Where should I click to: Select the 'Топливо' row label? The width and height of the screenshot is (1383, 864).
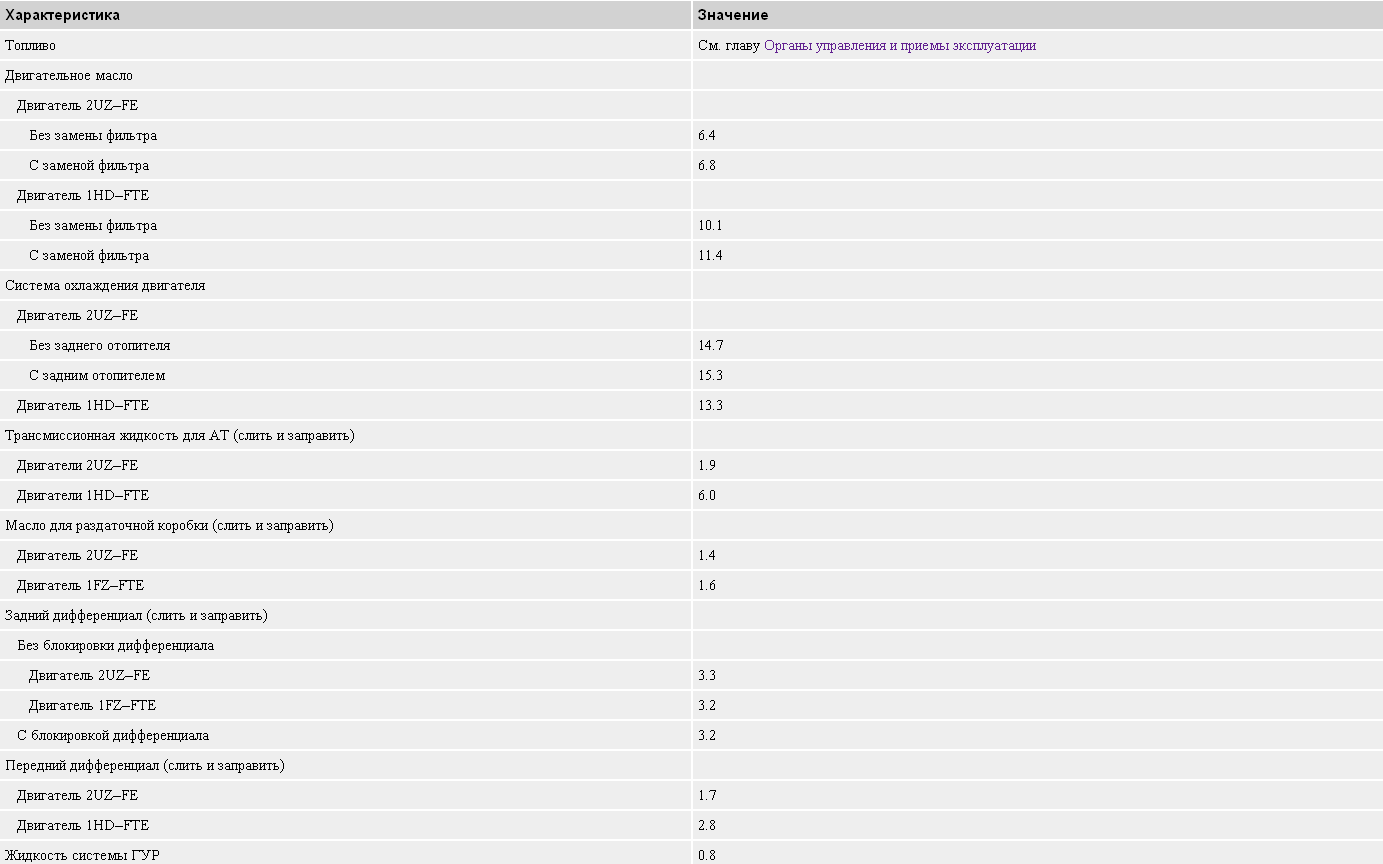30,45
